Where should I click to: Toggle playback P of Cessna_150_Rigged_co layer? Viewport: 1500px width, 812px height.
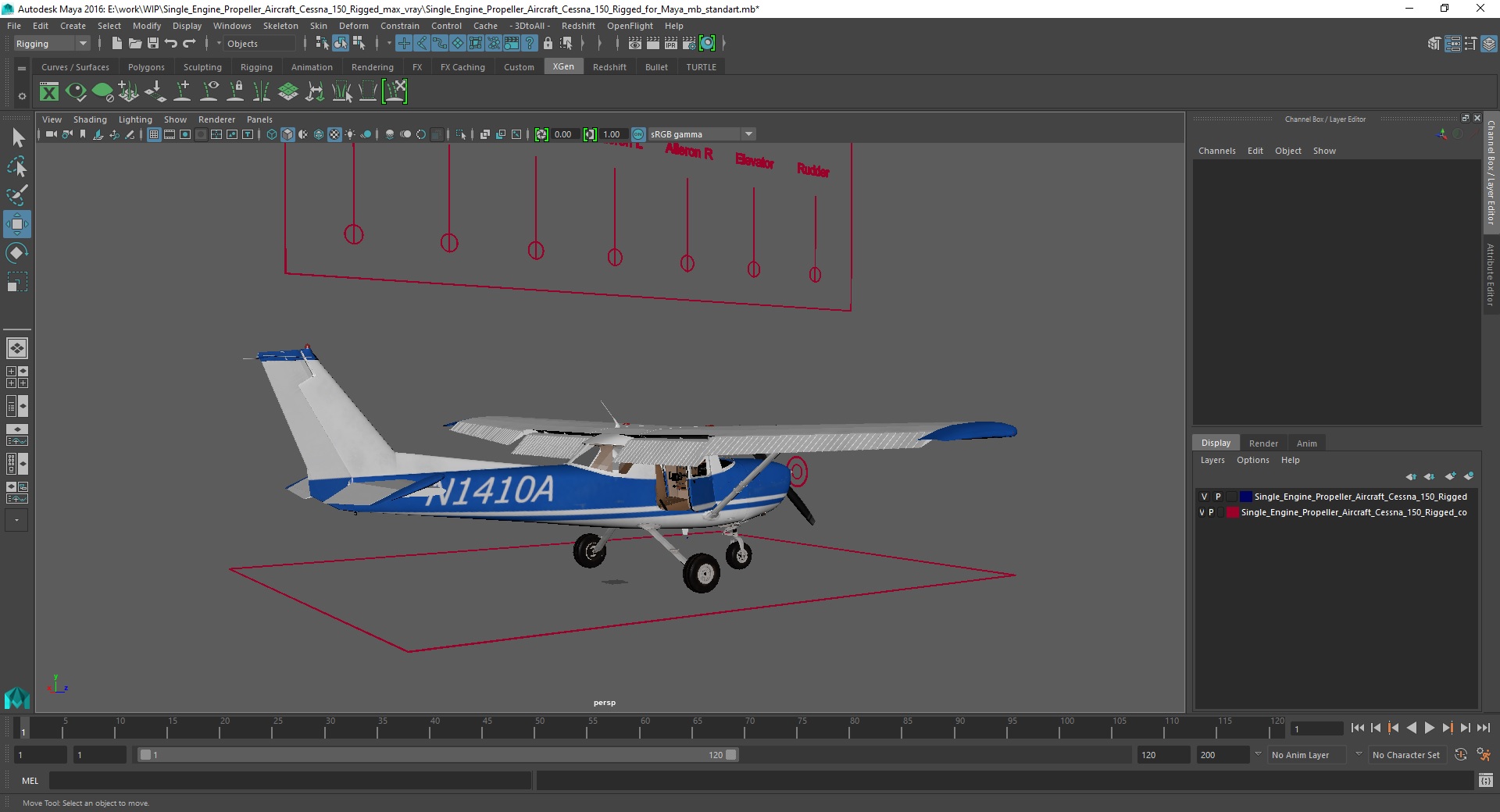pyautogui.click(x=1212, y=512)
